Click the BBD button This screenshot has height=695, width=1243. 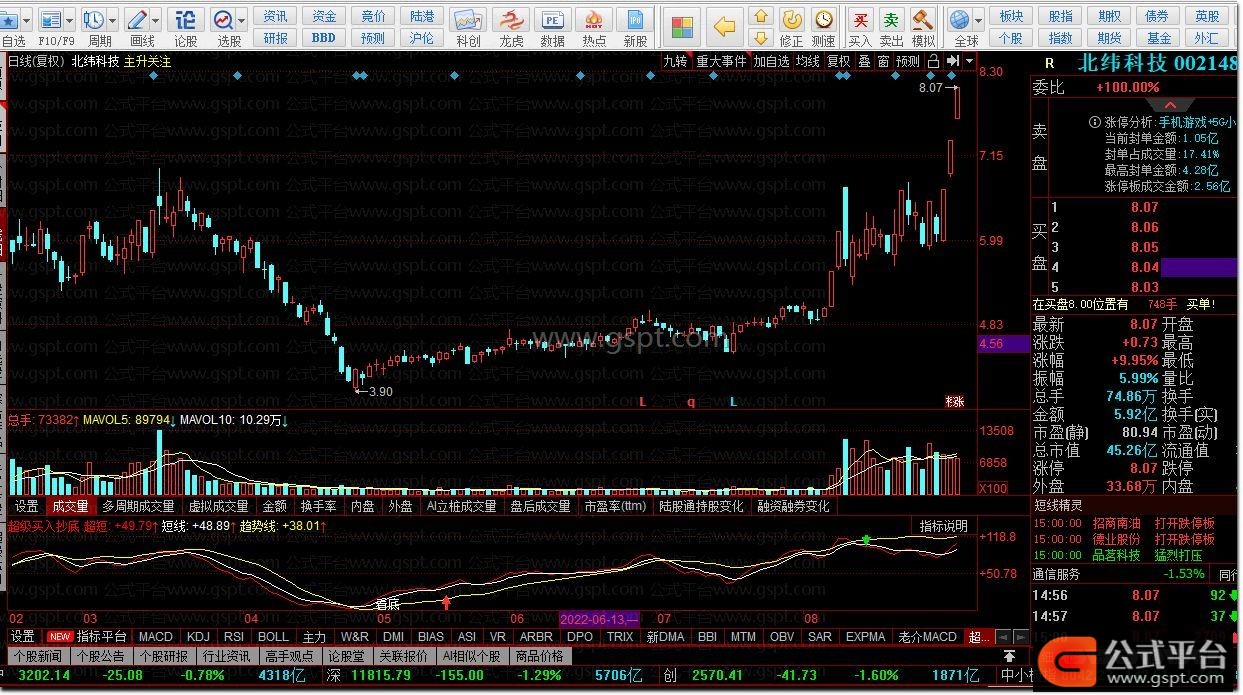tap(323, 37)
